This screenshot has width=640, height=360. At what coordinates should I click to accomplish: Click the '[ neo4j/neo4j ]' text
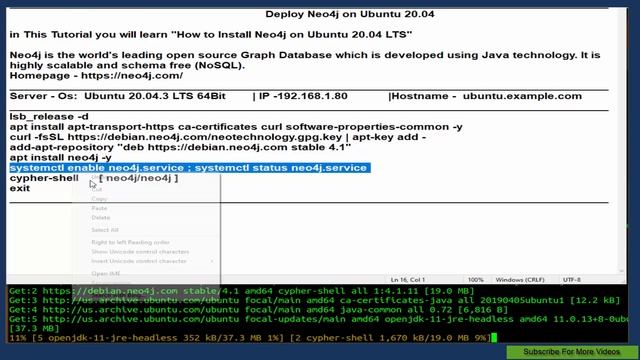click(x=139, y=178)
